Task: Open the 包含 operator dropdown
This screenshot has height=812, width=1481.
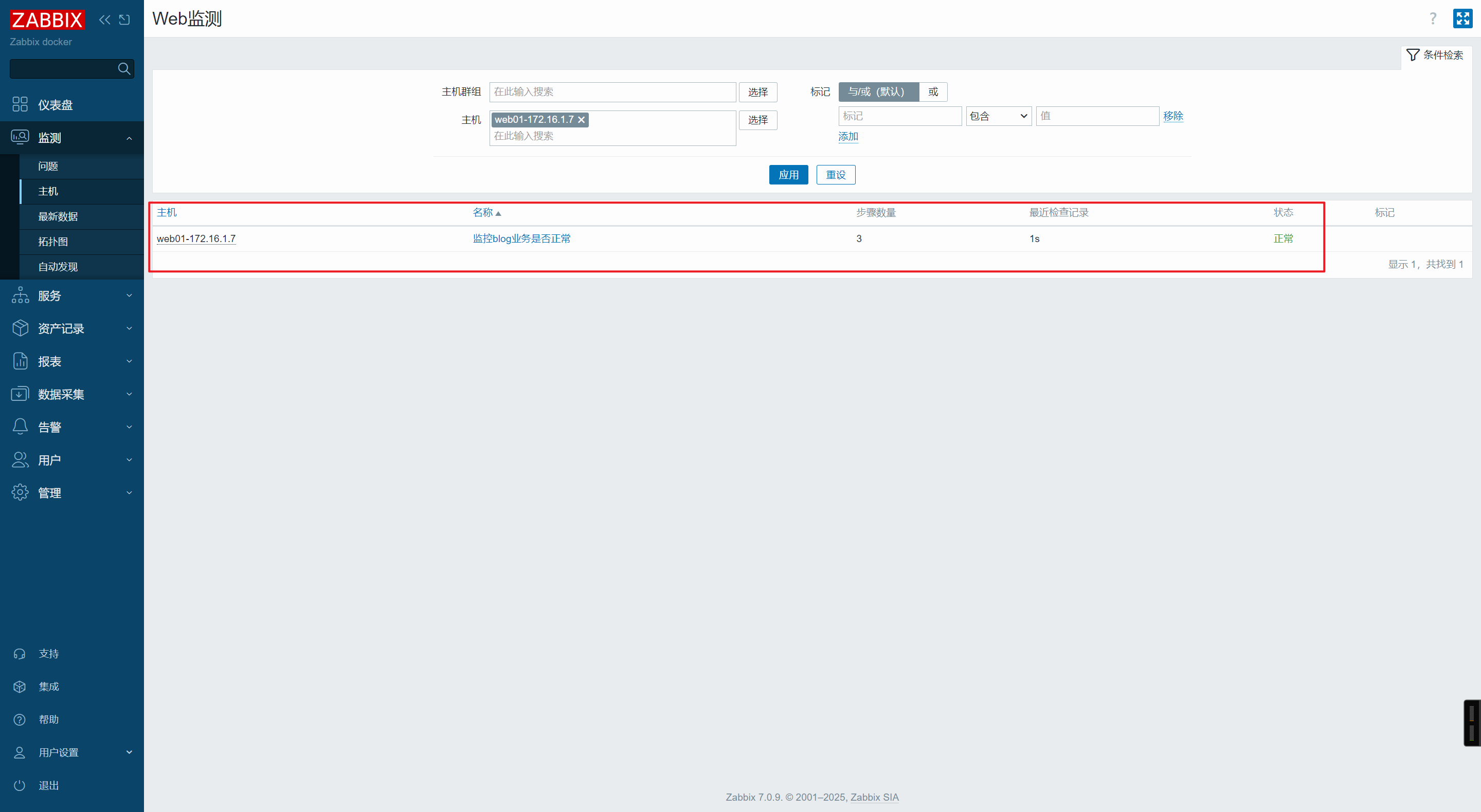Action: tap(999, 116)
